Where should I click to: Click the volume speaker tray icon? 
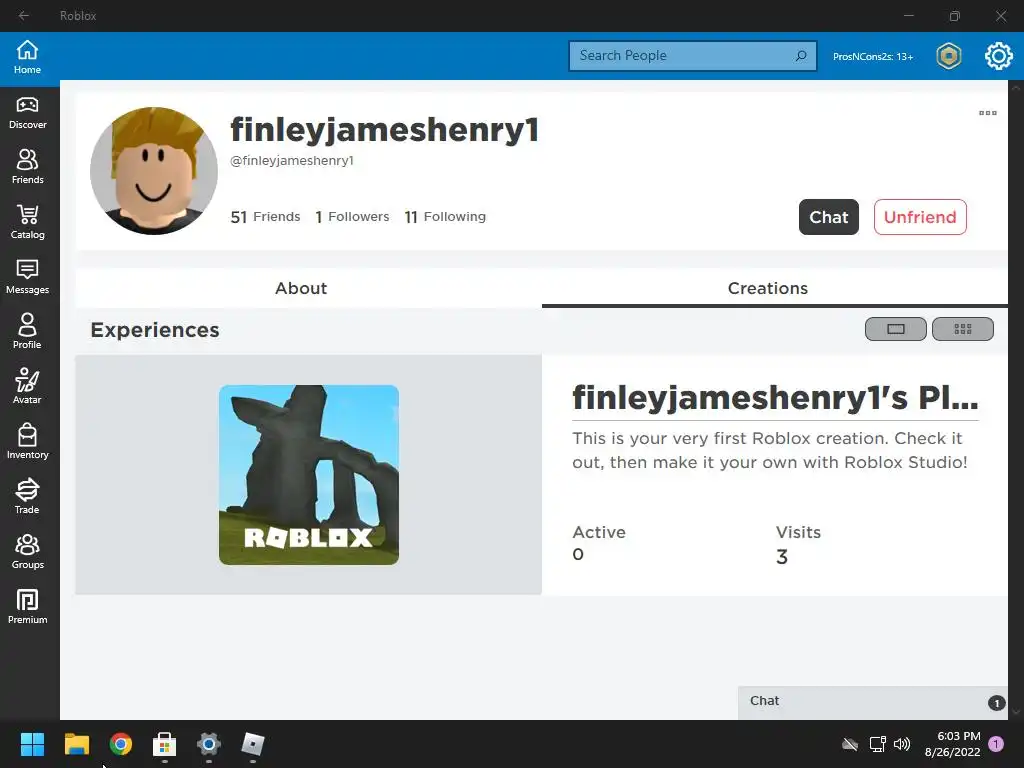click(x=902, y=744)
